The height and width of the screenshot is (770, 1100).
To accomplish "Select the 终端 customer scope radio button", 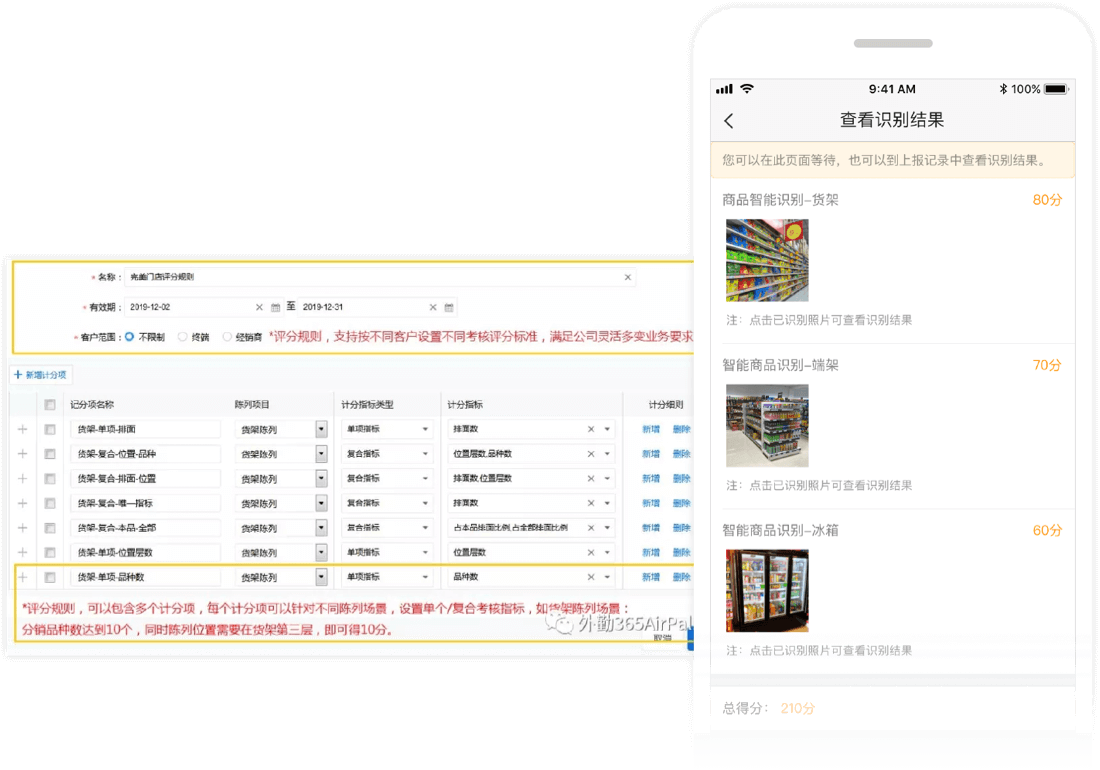I will [x=182, y=337].
